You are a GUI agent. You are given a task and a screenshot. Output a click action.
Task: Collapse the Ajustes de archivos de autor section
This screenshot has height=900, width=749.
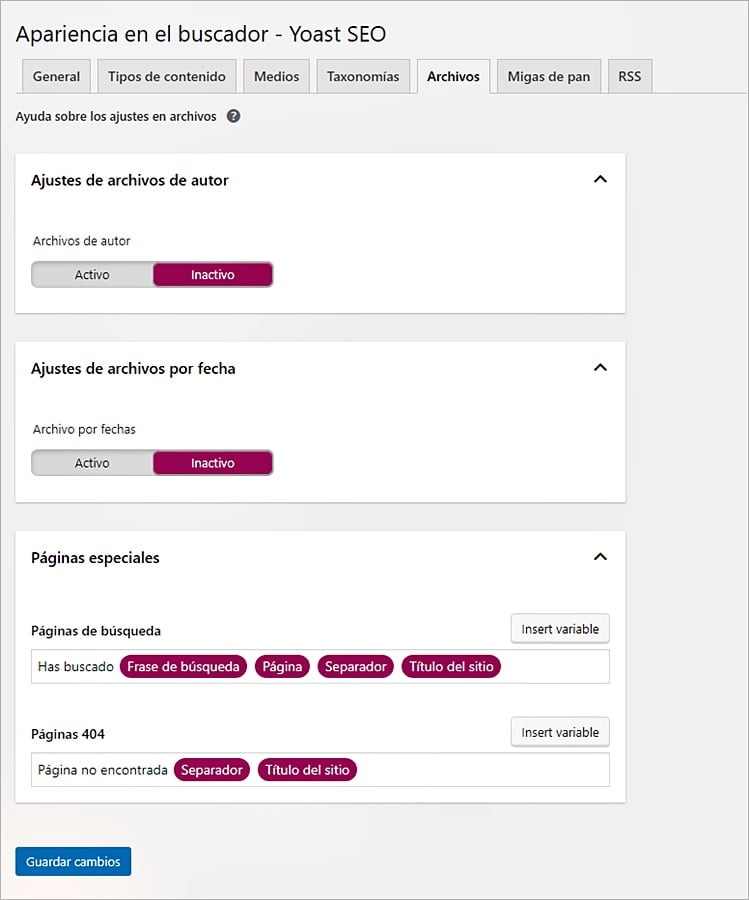(x=600, y=180)
